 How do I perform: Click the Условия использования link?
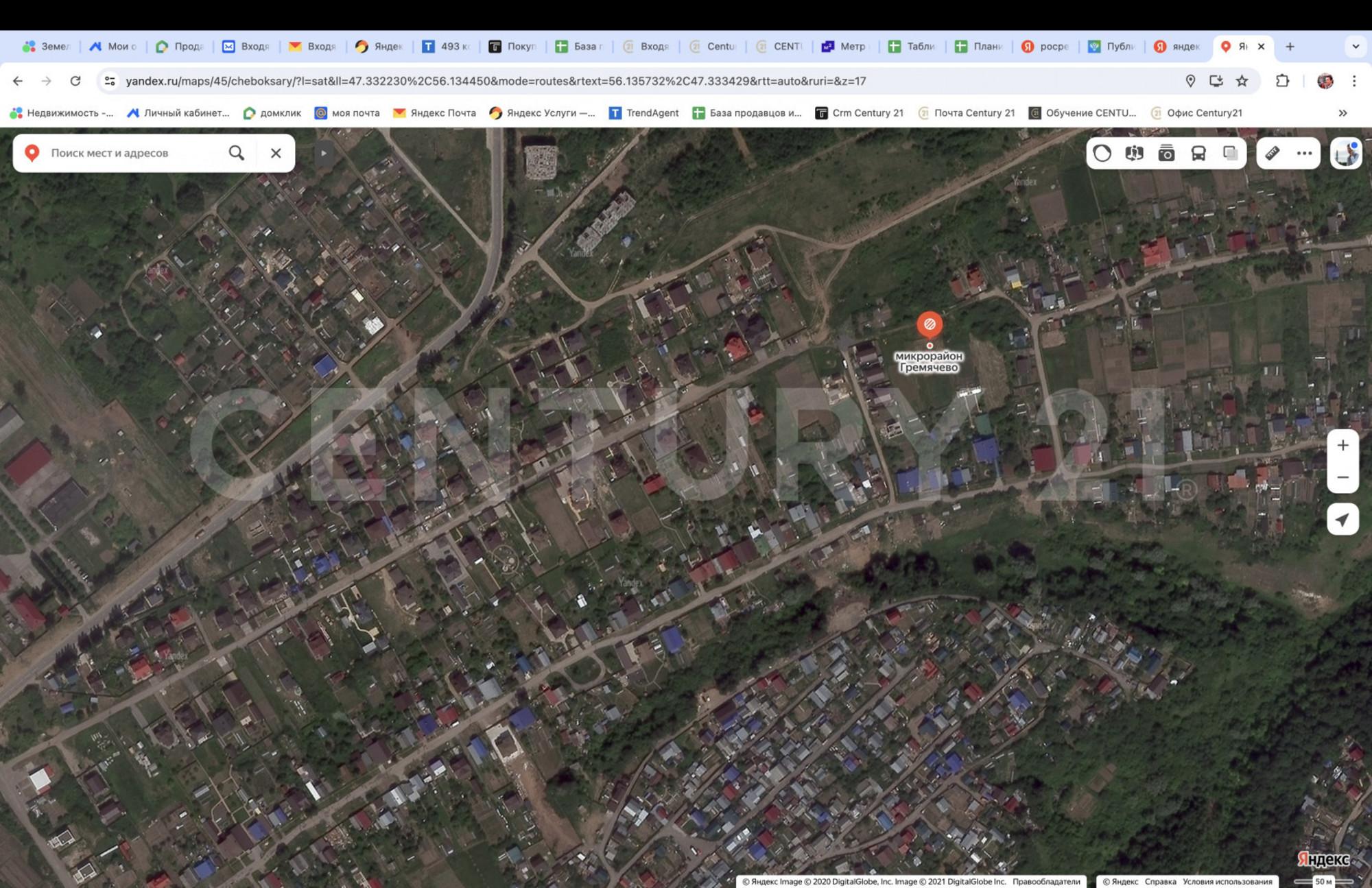(x=1227, y=882)
